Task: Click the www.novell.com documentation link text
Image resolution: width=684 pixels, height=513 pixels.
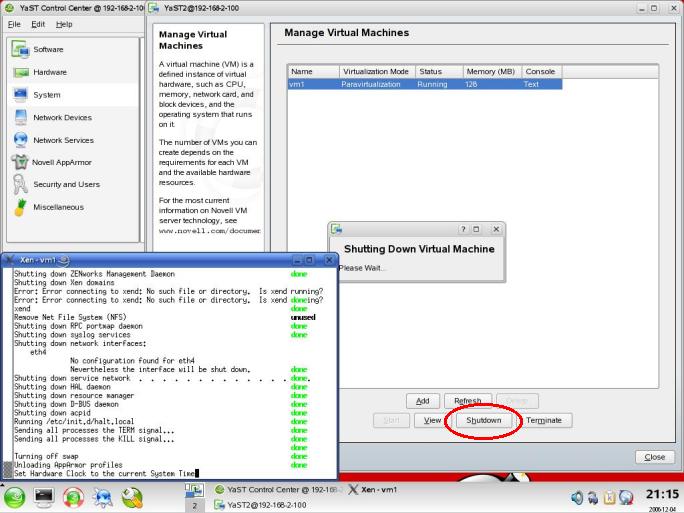Action: pos(209,231)
